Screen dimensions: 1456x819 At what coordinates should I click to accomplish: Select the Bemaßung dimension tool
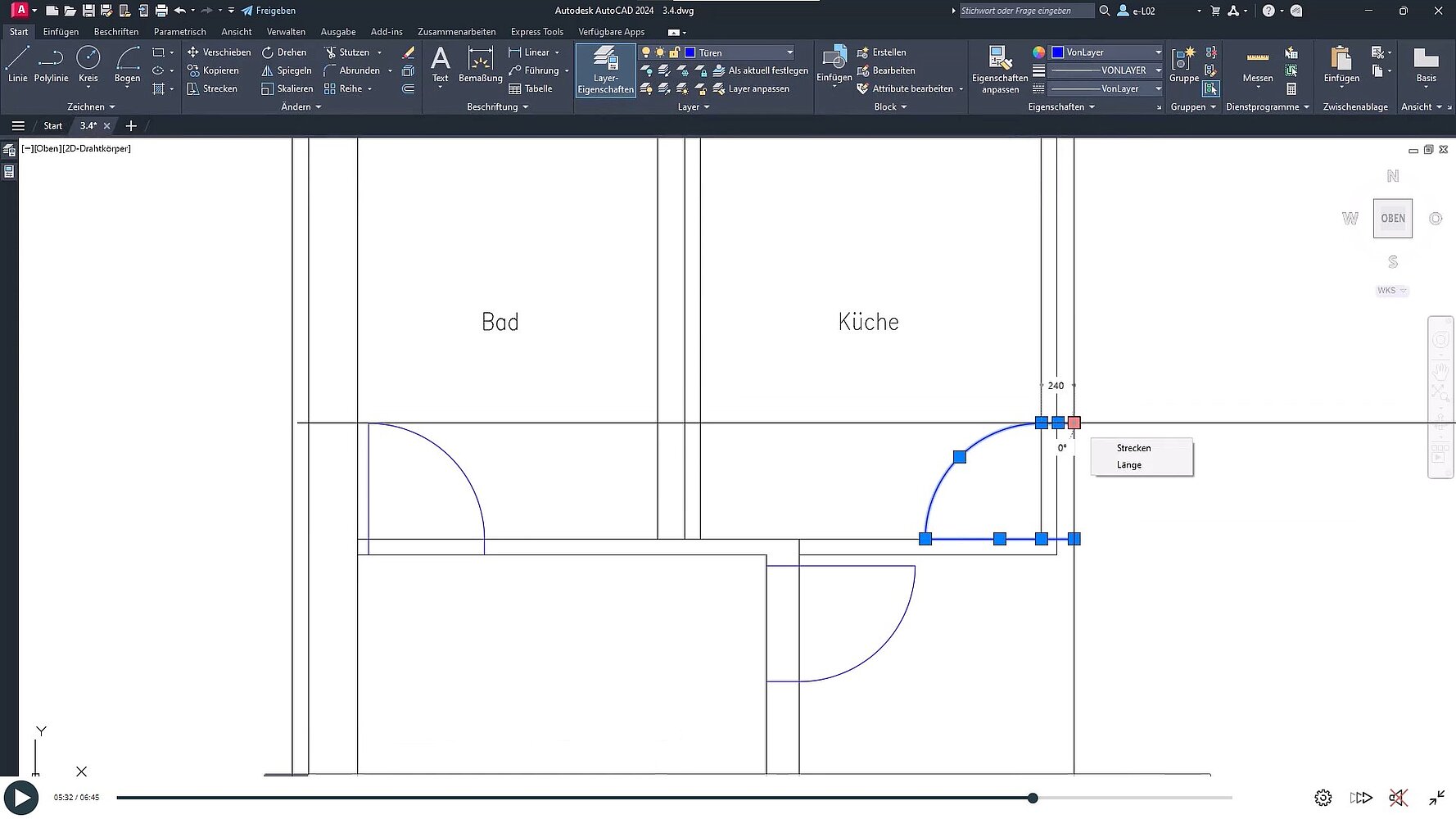pyautogui.click(x=481, y=64)
